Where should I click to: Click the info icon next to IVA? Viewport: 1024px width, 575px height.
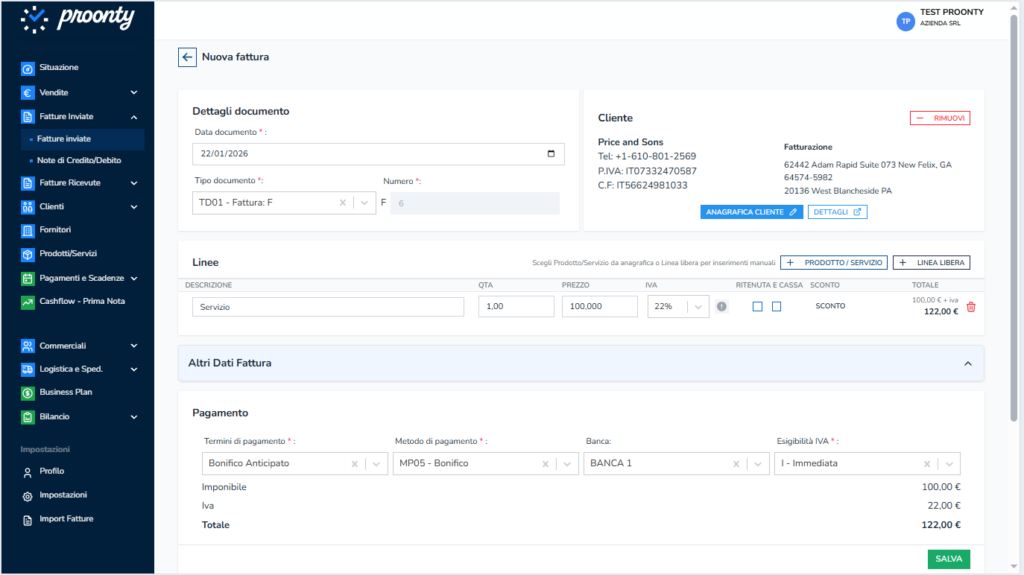click(721, 307)
